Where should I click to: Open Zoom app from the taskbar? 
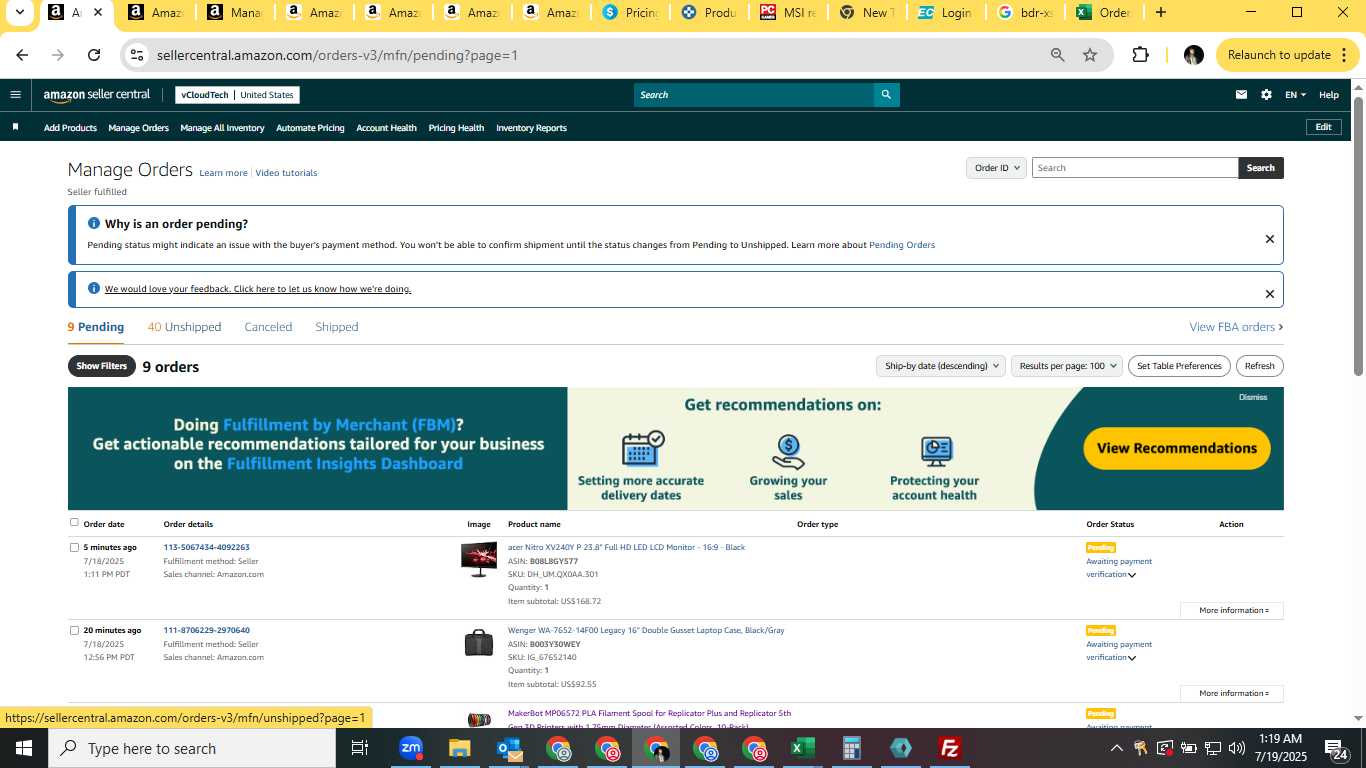pyautogui.click(x=410, y=748)
